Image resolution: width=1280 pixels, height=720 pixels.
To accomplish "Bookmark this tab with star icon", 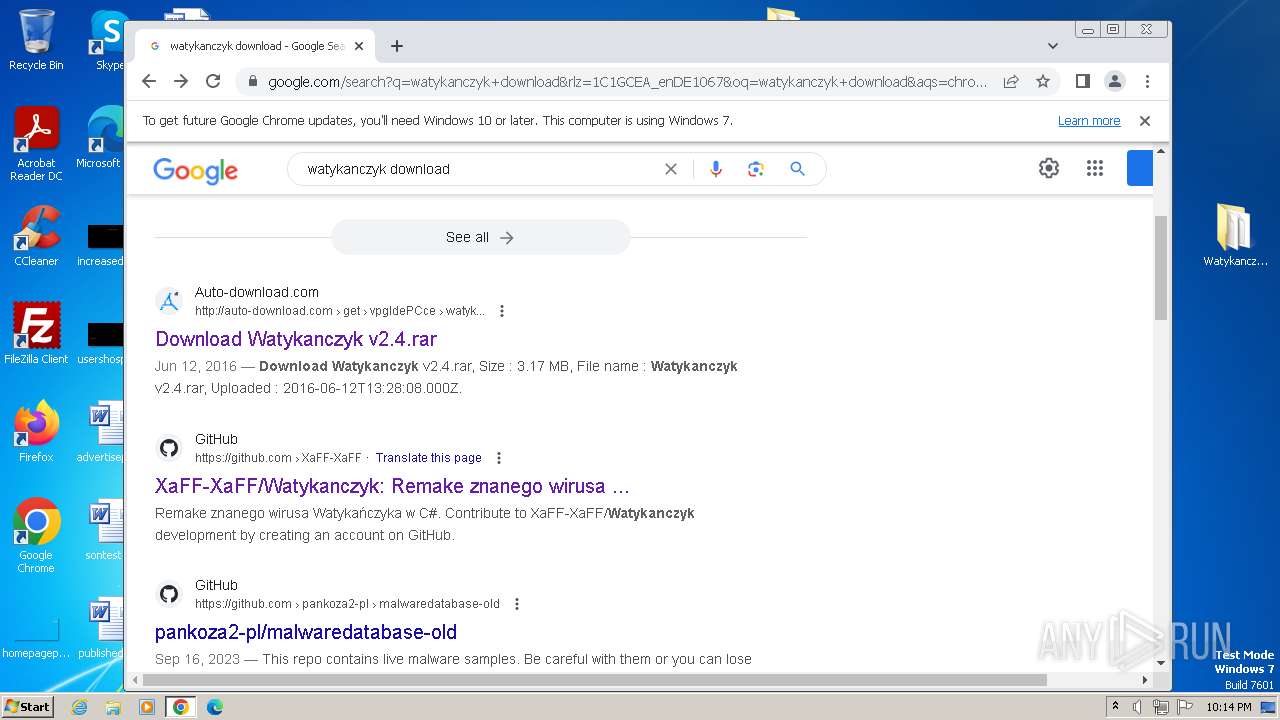I will (1043, 81).
